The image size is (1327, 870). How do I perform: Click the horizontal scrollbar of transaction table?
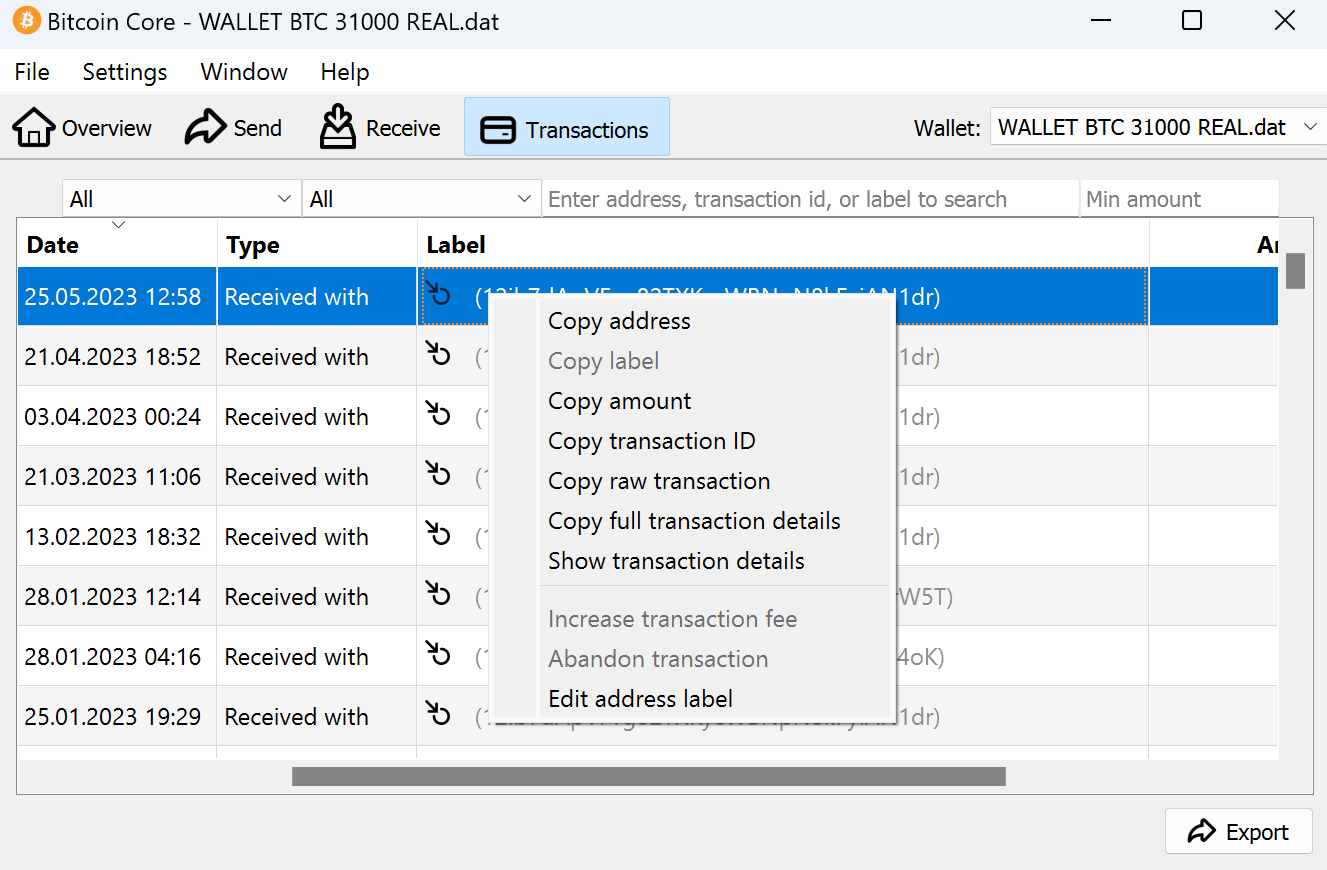648,776
